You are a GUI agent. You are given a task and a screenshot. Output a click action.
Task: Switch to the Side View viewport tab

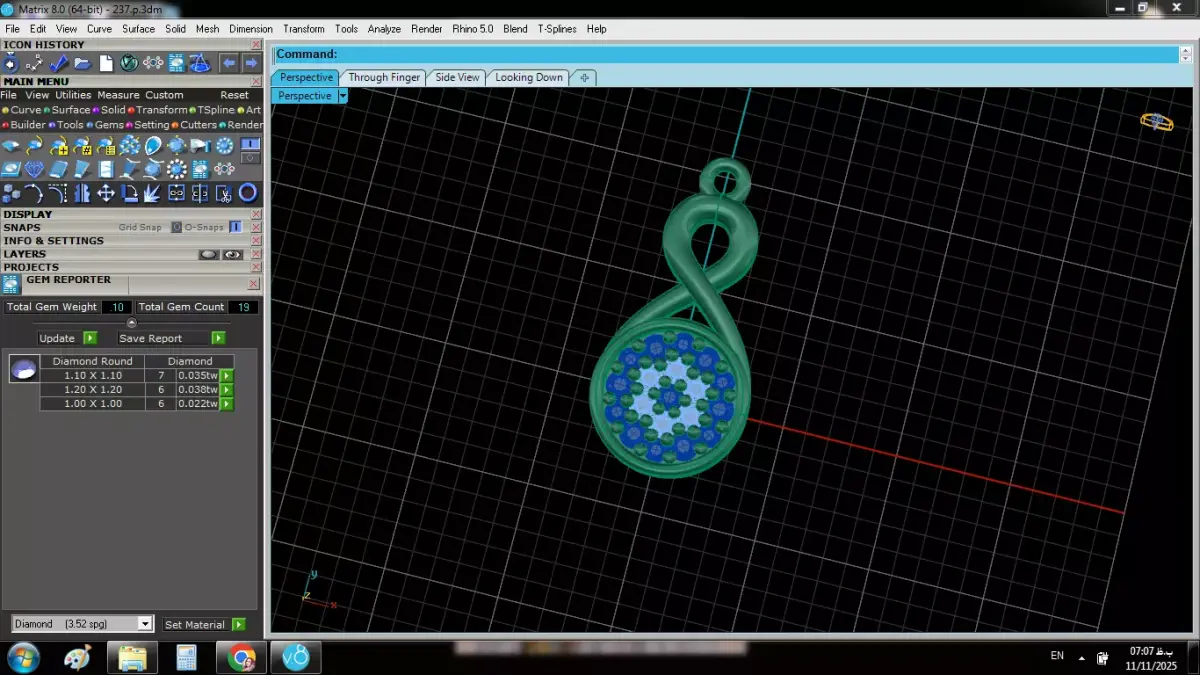pos(457,77)
